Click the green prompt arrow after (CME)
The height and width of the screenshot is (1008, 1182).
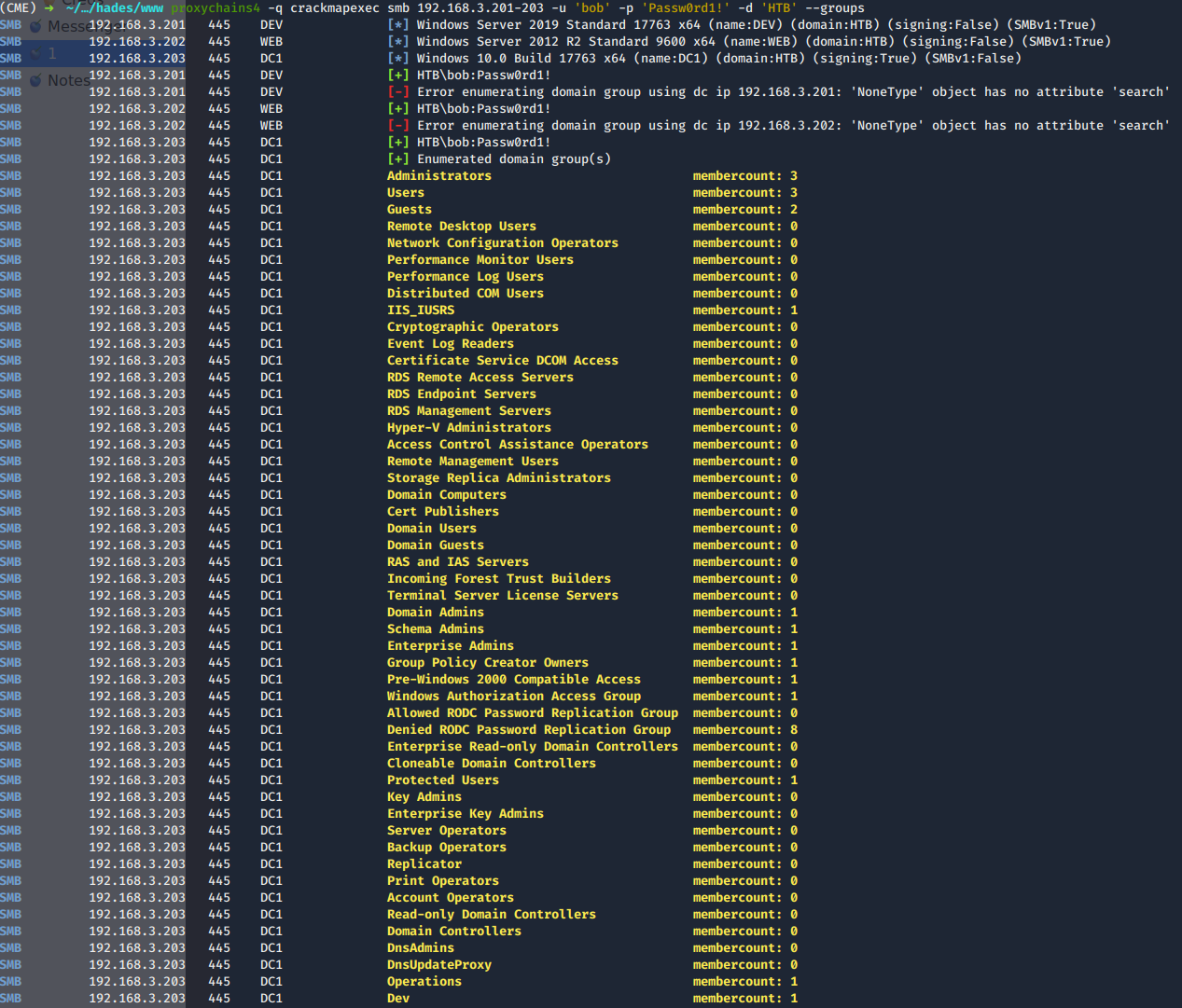[49, 8]
